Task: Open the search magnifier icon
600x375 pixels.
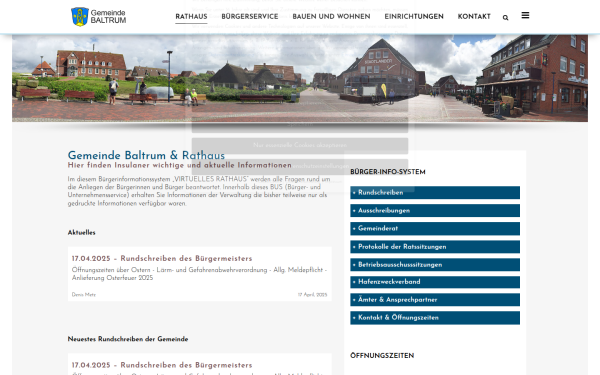Action: 505,18
